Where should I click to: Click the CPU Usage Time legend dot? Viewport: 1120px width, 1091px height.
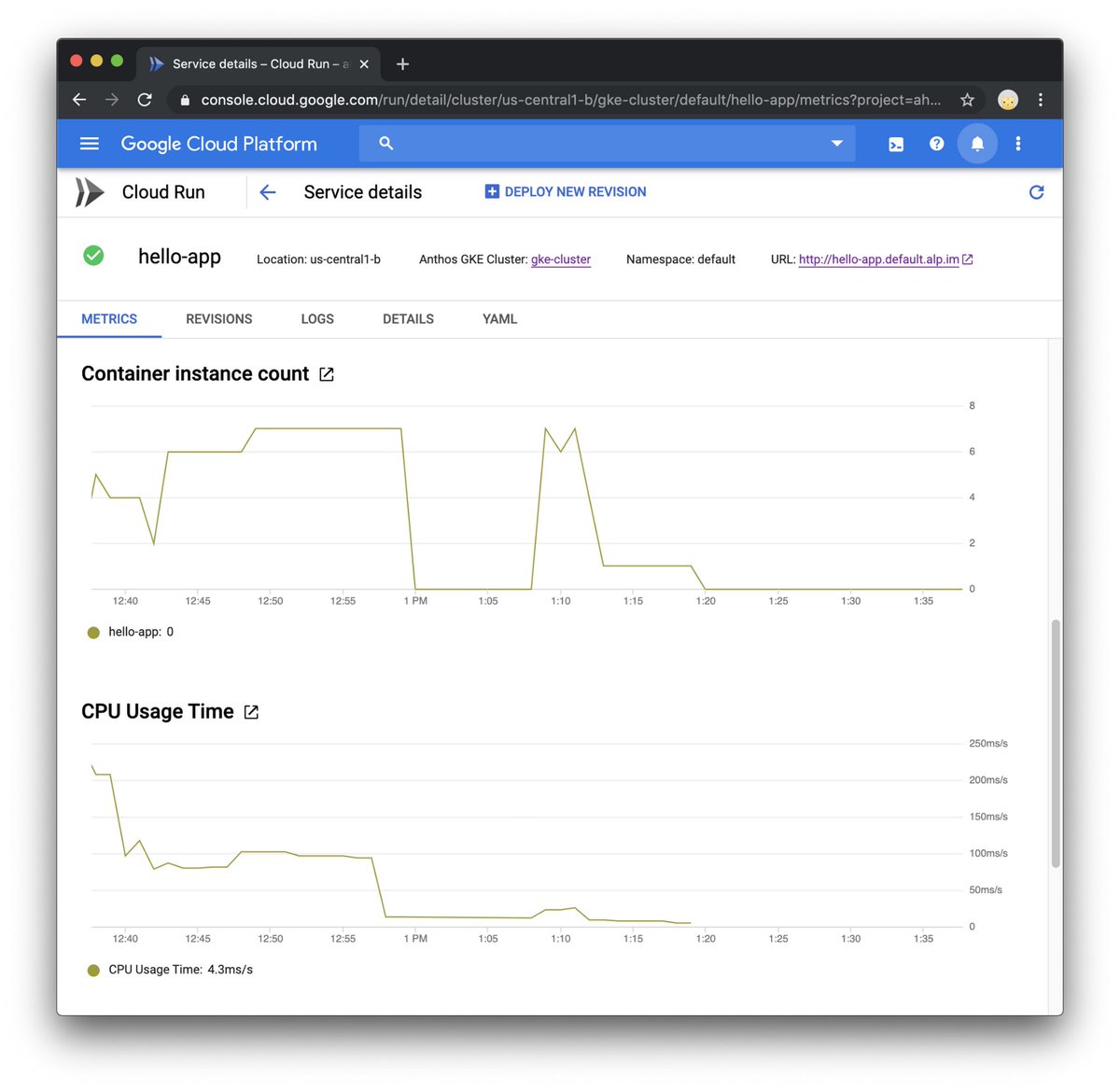[93, 971]
